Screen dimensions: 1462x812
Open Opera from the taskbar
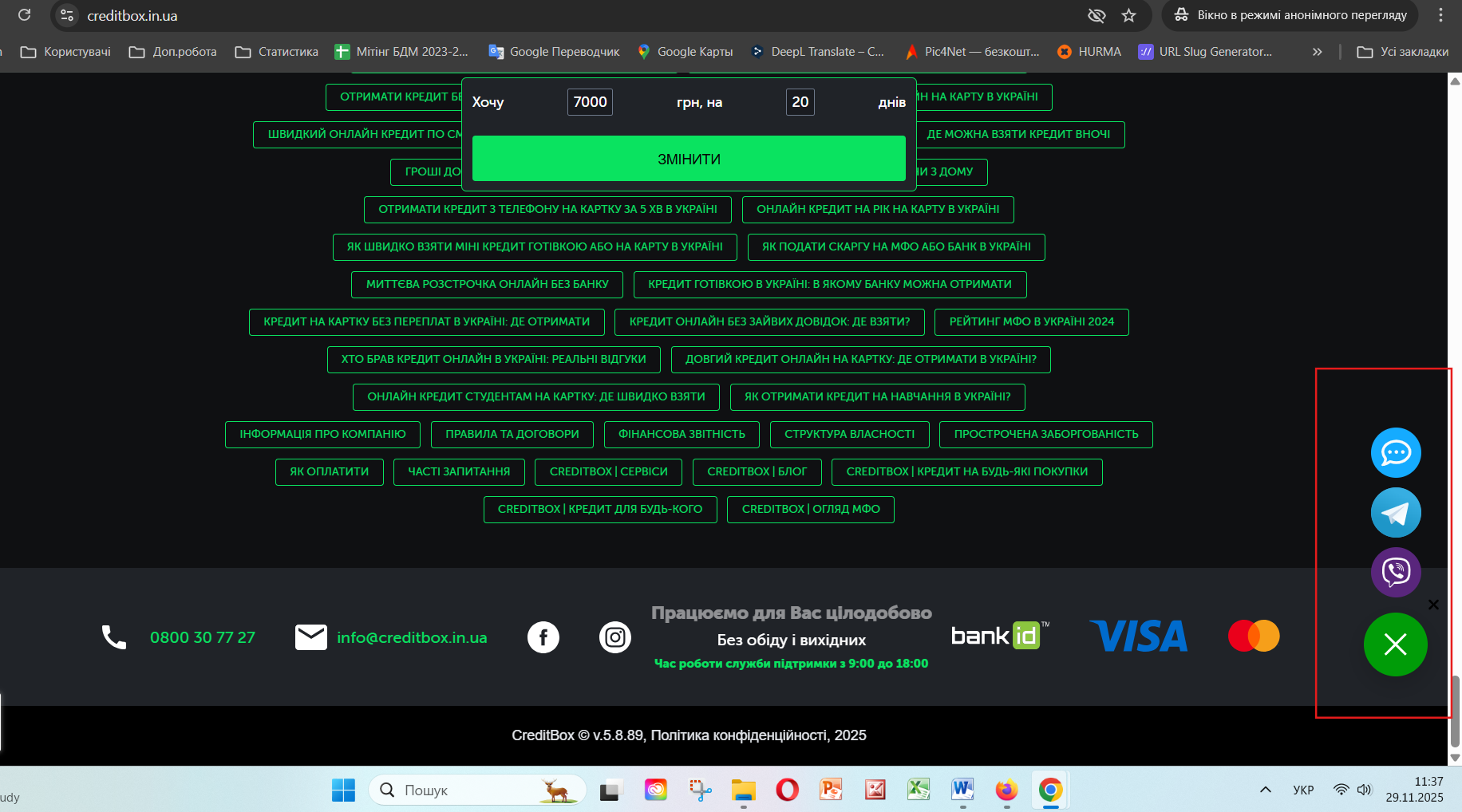pyautogui.click(x=787, y=790)
